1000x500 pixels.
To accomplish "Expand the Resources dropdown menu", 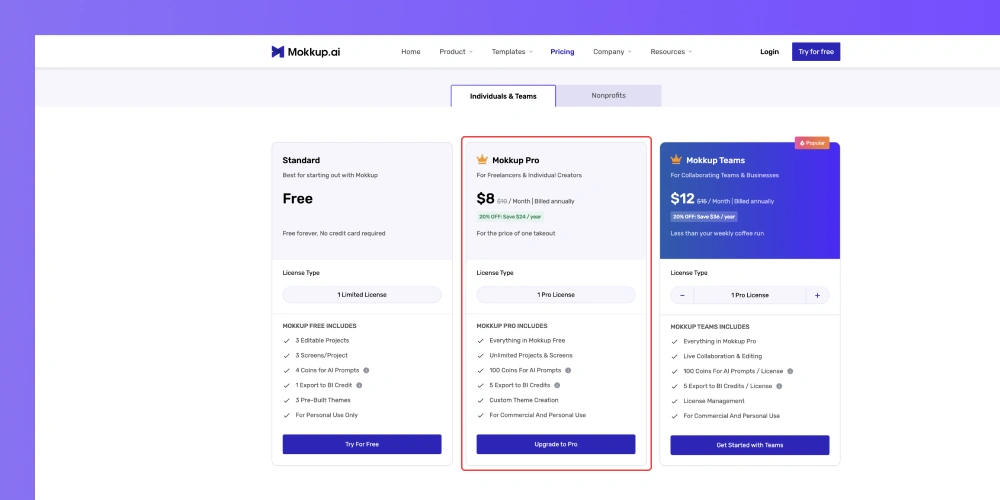I will (671, 52).
